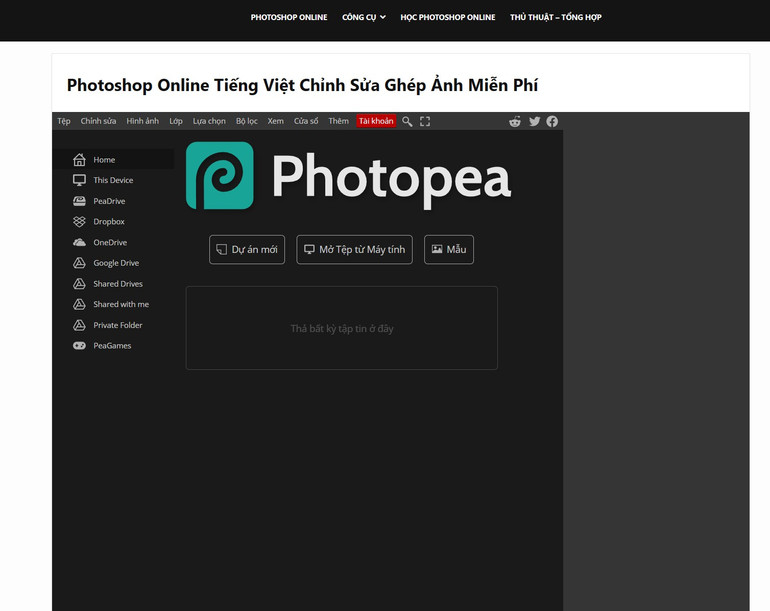The width and height of the screenshot is (770, 611).
Task: Click the Home icon in sidebar
Action: [79, 160]
